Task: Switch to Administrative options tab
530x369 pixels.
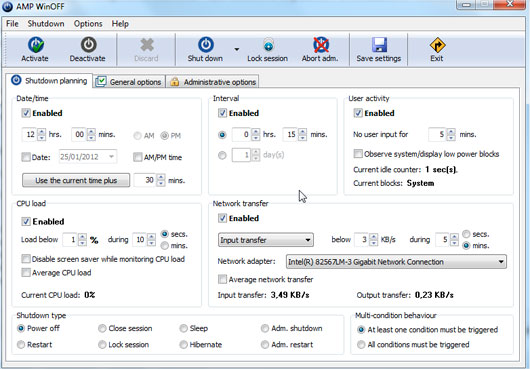Action: point(213,82)
